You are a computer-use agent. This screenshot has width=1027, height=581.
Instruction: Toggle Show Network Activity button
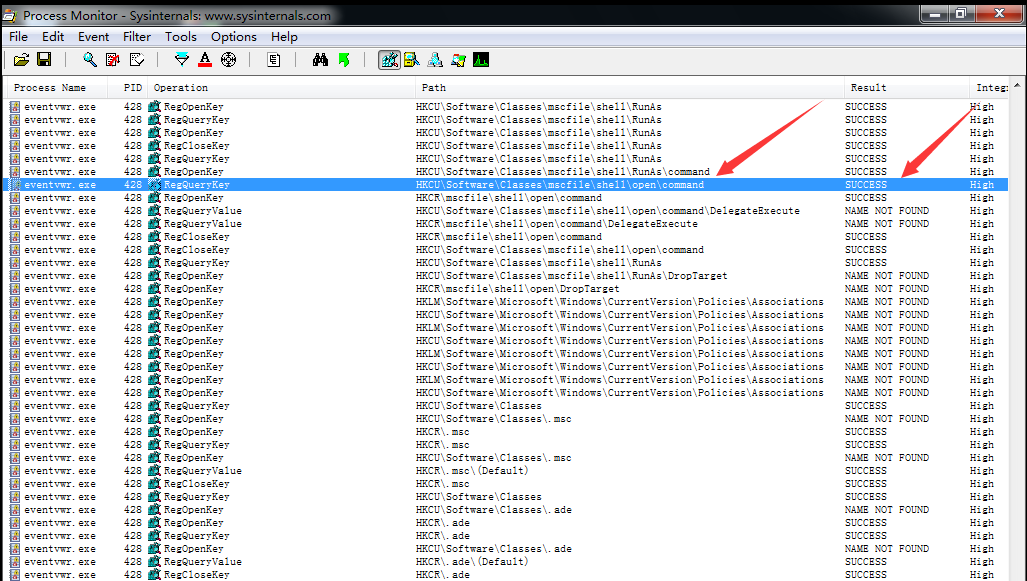tap(435, 60)
